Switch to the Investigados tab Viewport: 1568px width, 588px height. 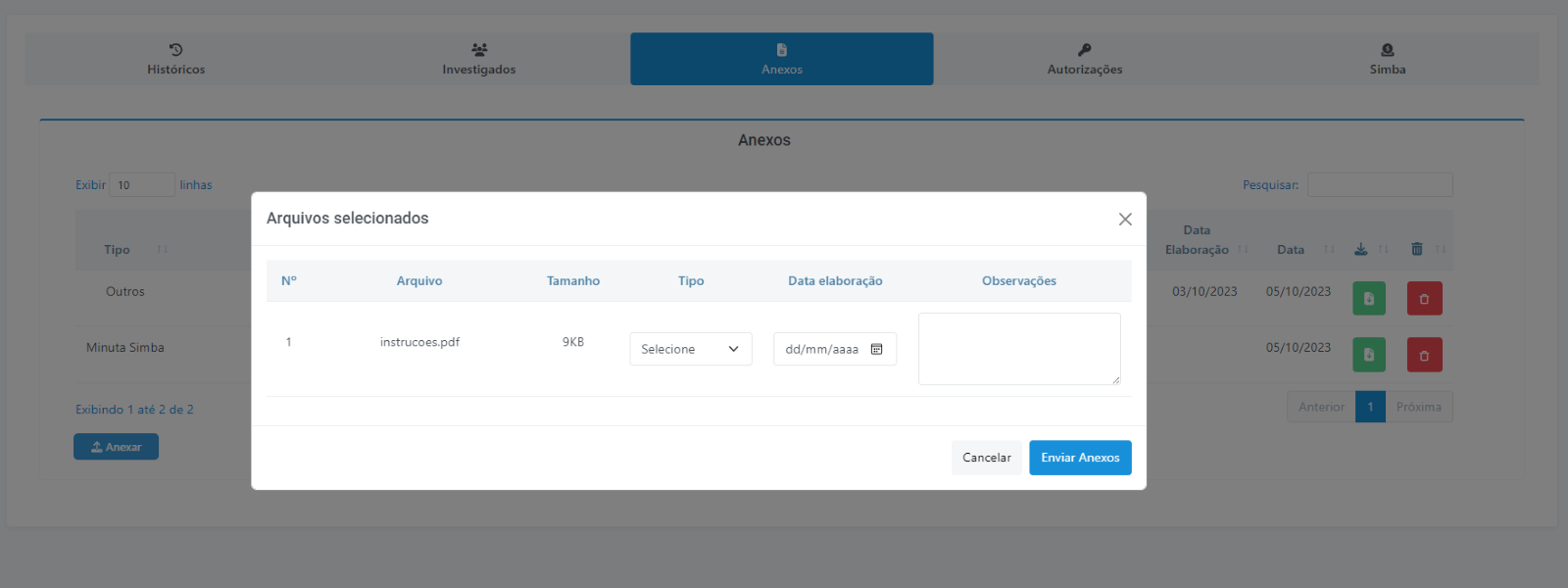(x=479, y=59)
